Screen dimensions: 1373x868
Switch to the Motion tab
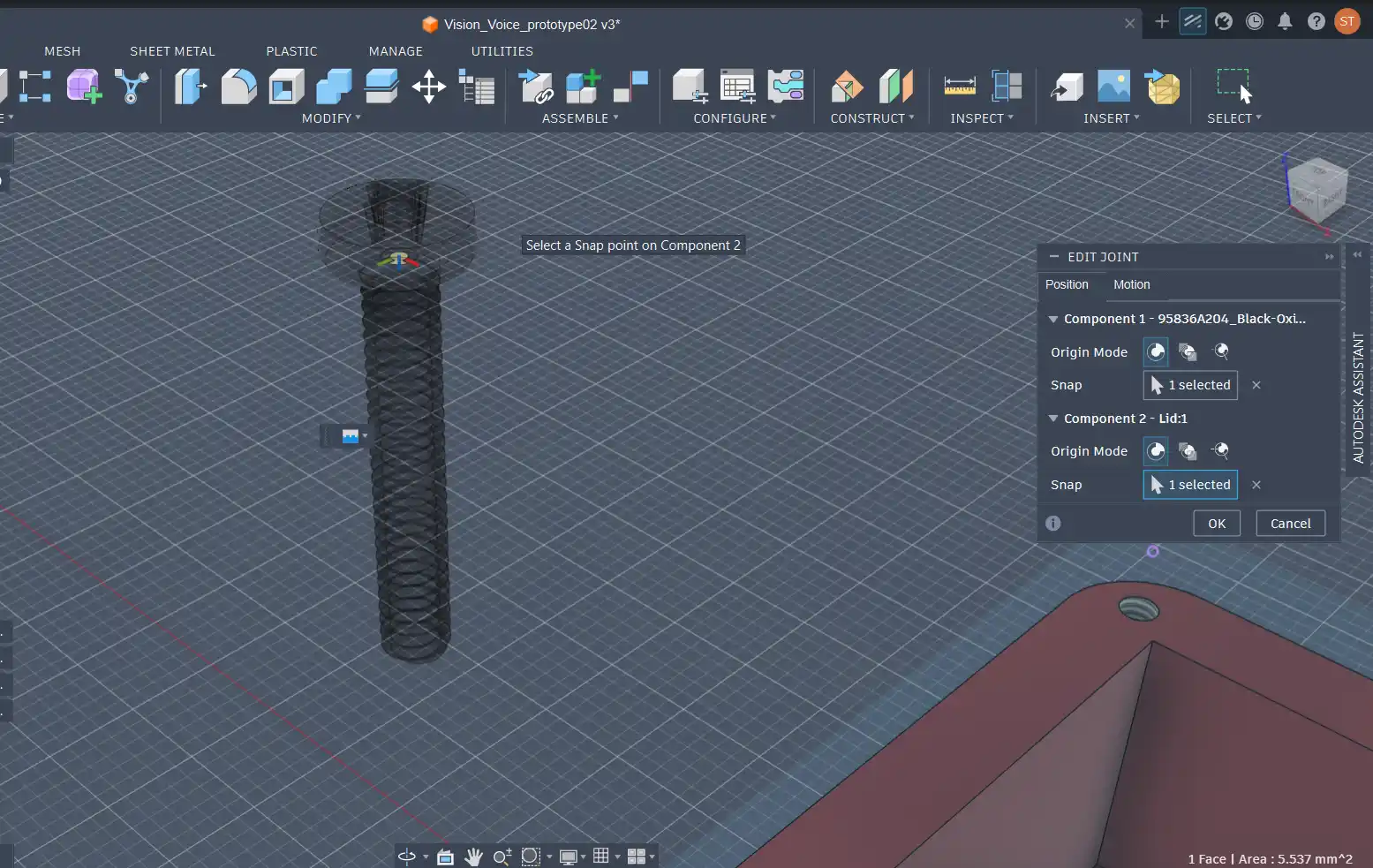tap(1132, 284)
